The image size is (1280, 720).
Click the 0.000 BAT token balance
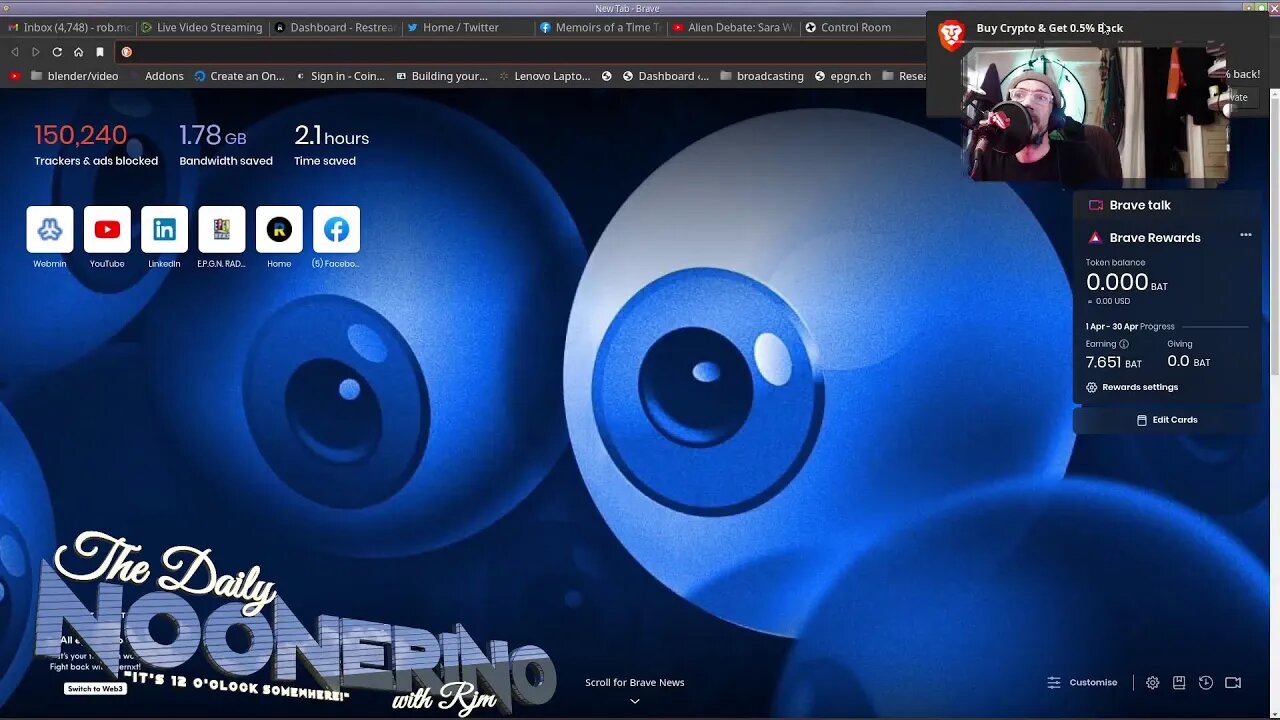click(x=1127, y=283)
